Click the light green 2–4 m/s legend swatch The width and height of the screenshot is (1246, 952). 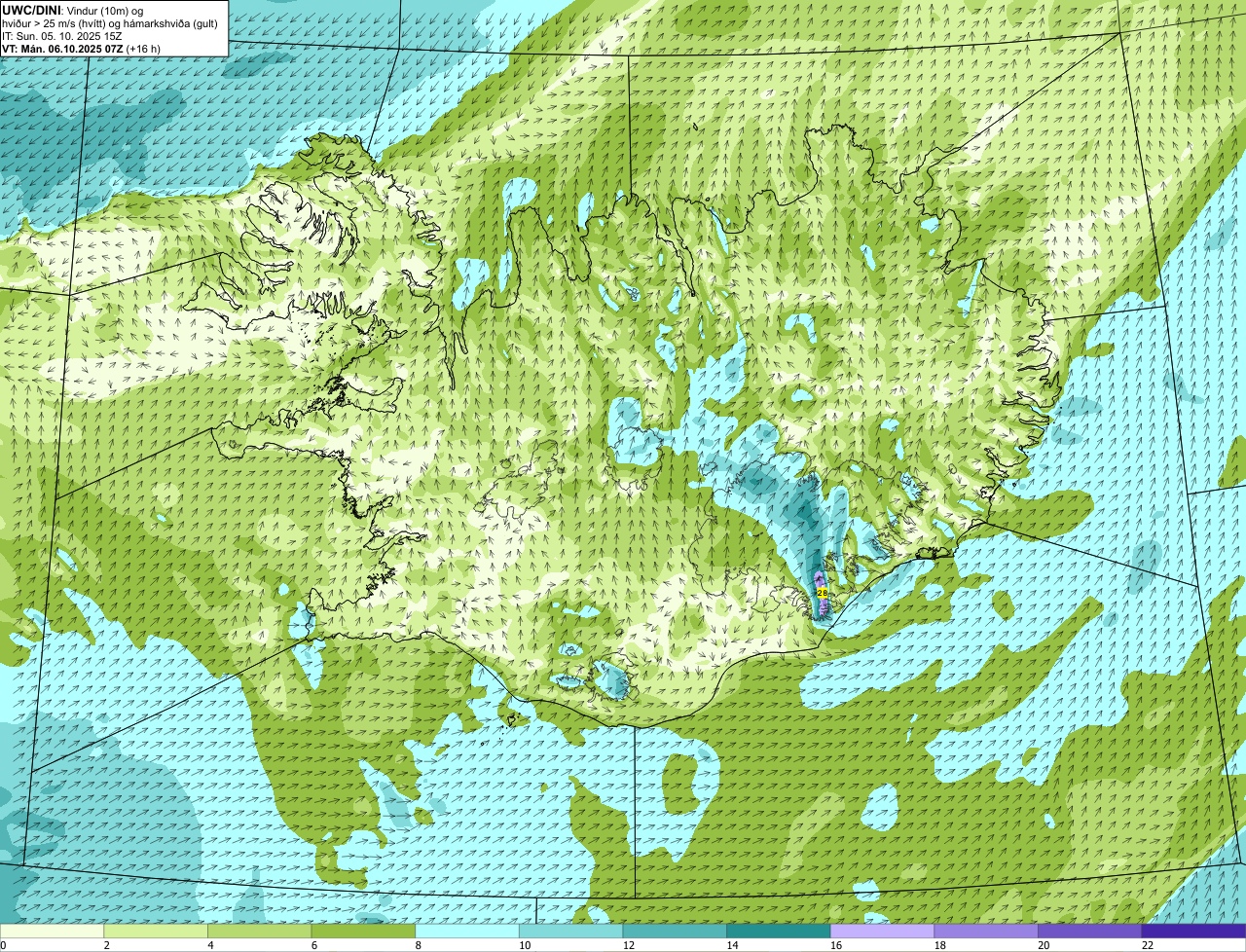coord(156,932)
